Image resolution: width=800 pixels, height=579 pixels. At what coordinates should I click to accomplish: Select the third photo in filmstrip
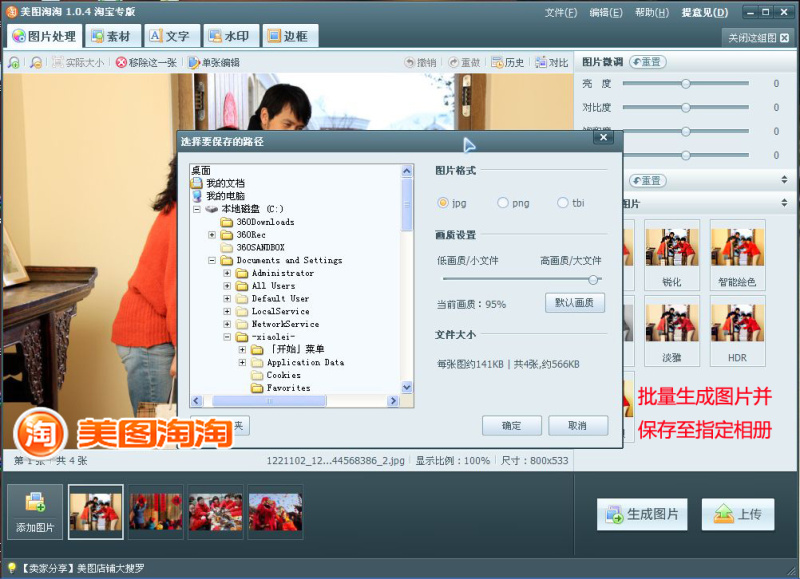point(215,512)
